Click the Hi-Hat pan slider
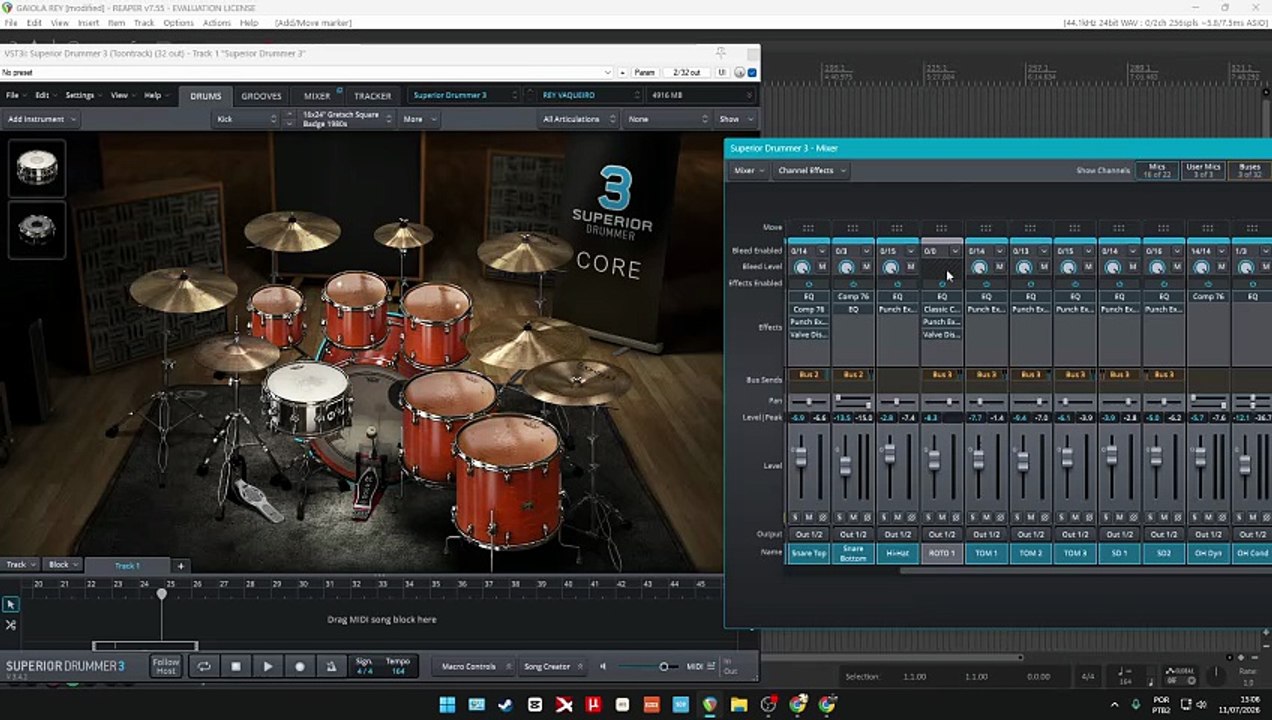 click(897, 401)
